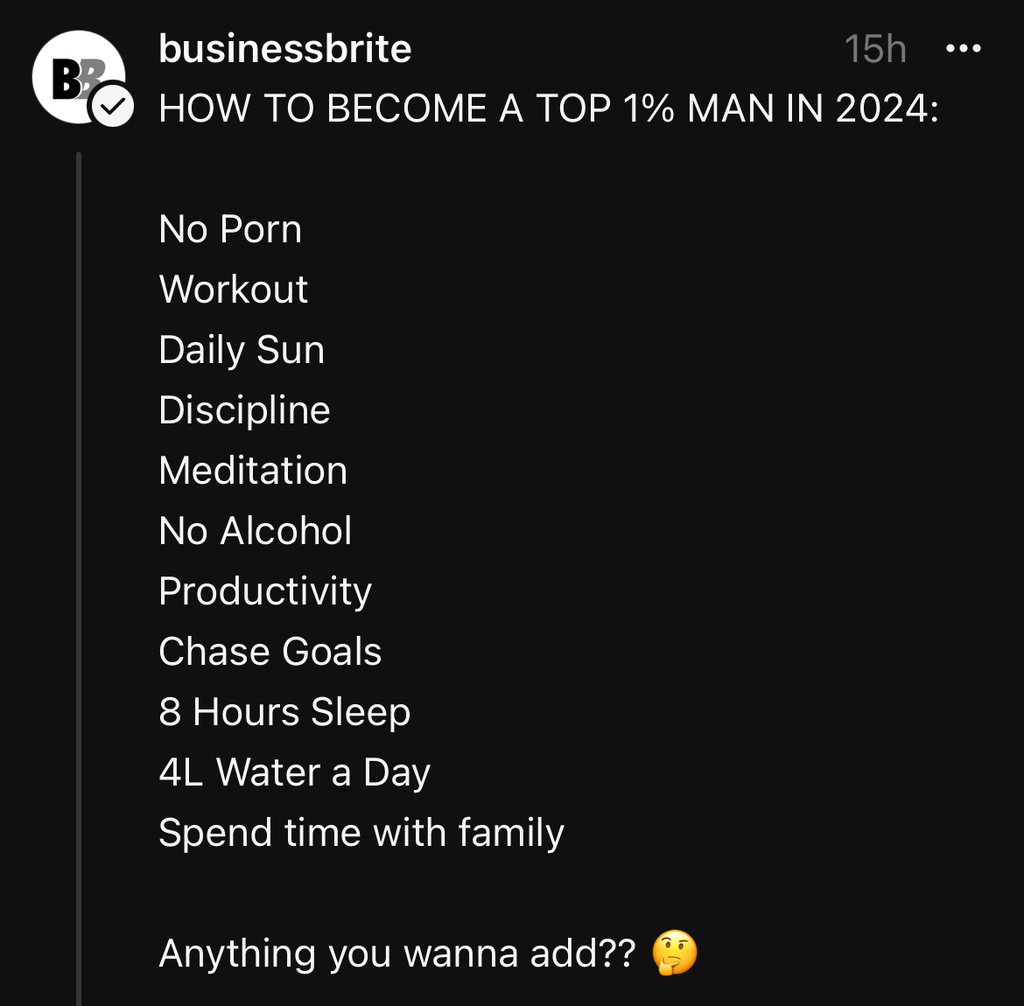
Task: Click the verified checkmark badge on avatar
Action: [114, 106]
